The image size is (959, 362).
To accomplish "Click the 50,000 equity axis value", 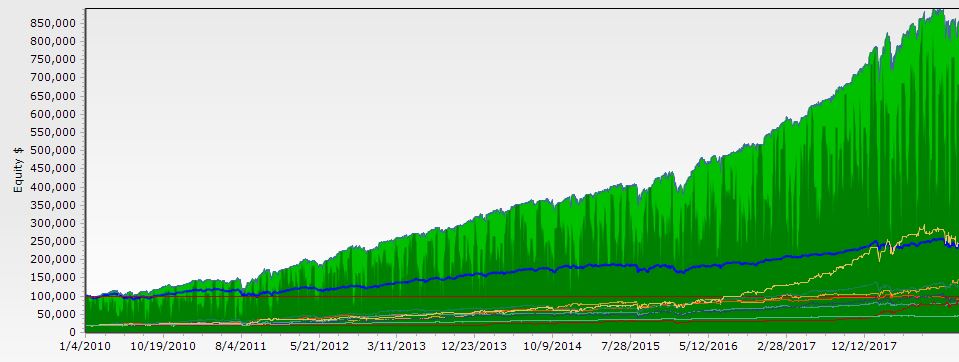I will (55, 314).
